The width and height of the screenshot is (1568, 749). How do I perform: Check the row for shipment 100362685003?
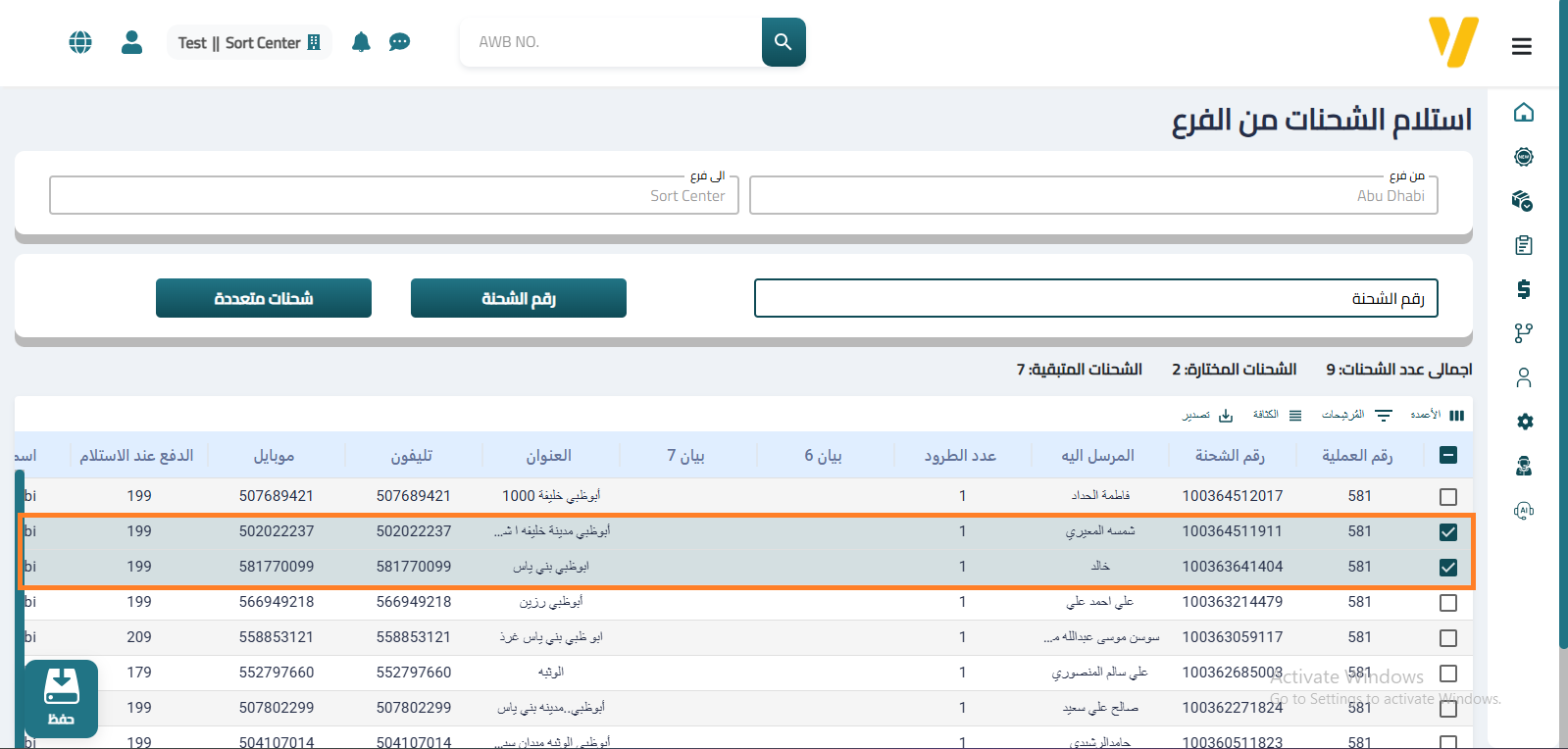coord(1448,674)
